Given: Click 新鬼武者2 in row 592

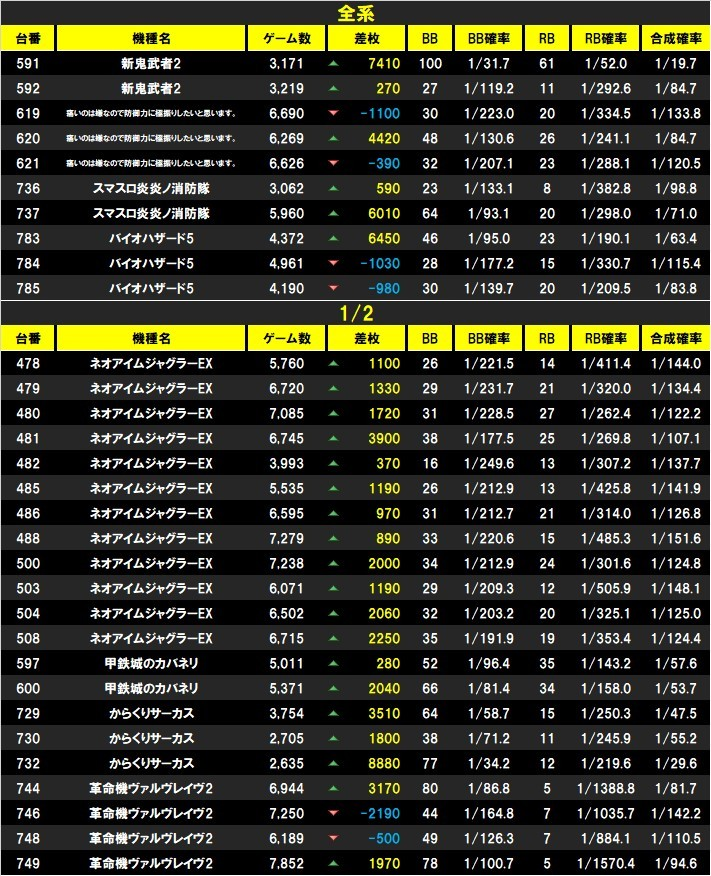Looking at the screenshot, I should click(151, 88).
